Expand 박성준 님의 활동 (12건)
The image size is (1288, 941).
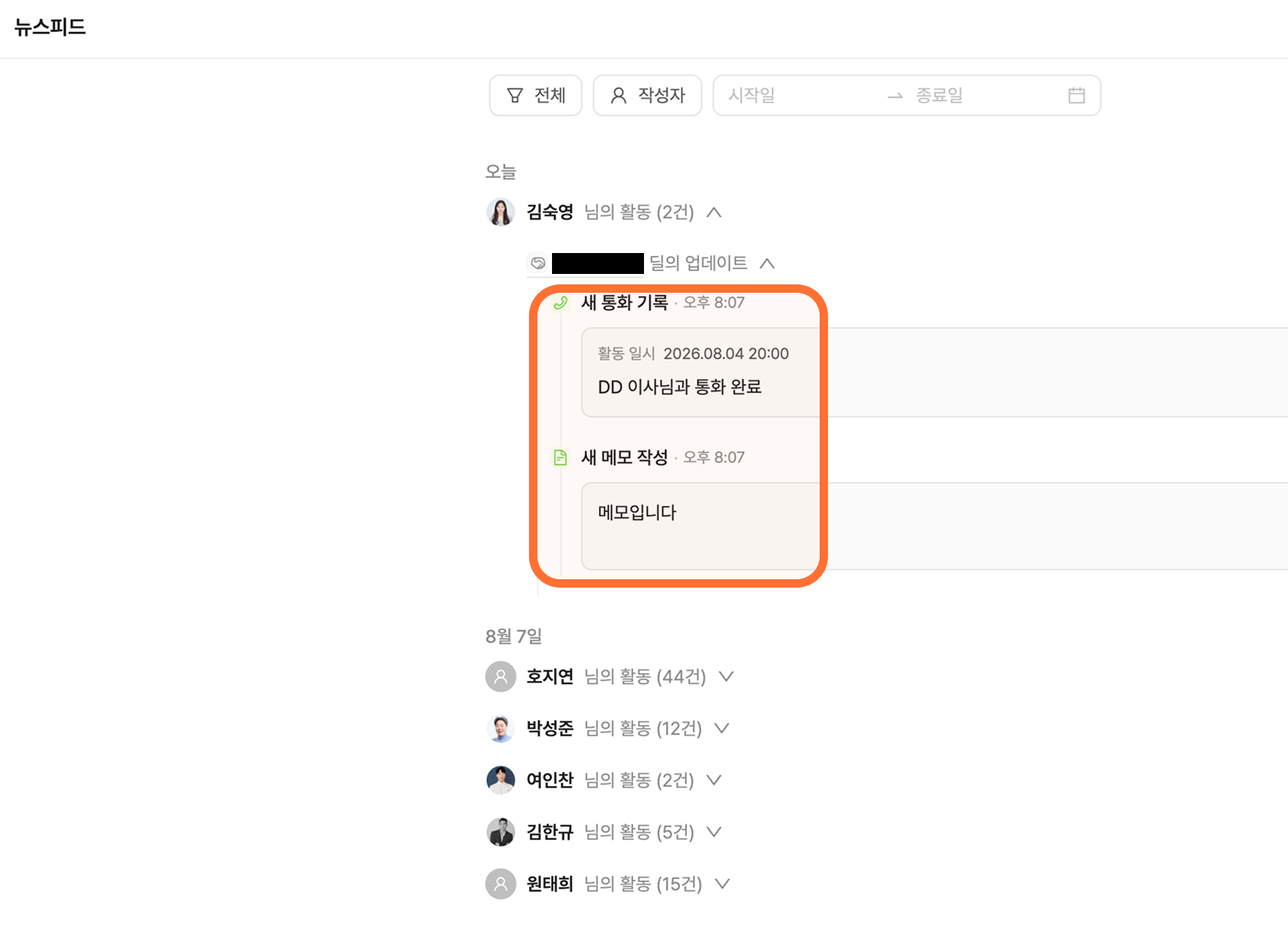tap(722, 728)
